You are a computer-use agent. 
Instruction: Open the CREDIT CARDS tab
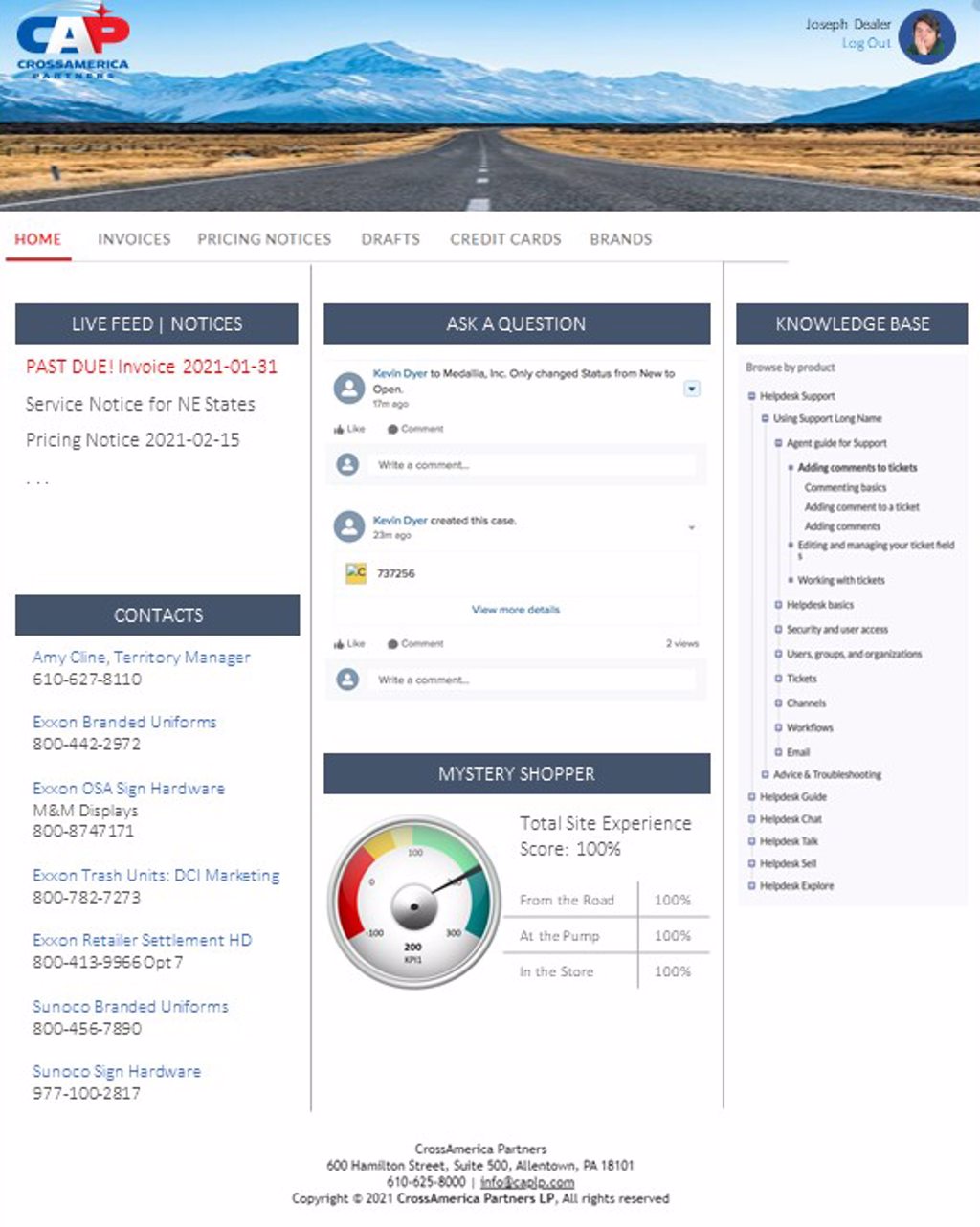505,239
